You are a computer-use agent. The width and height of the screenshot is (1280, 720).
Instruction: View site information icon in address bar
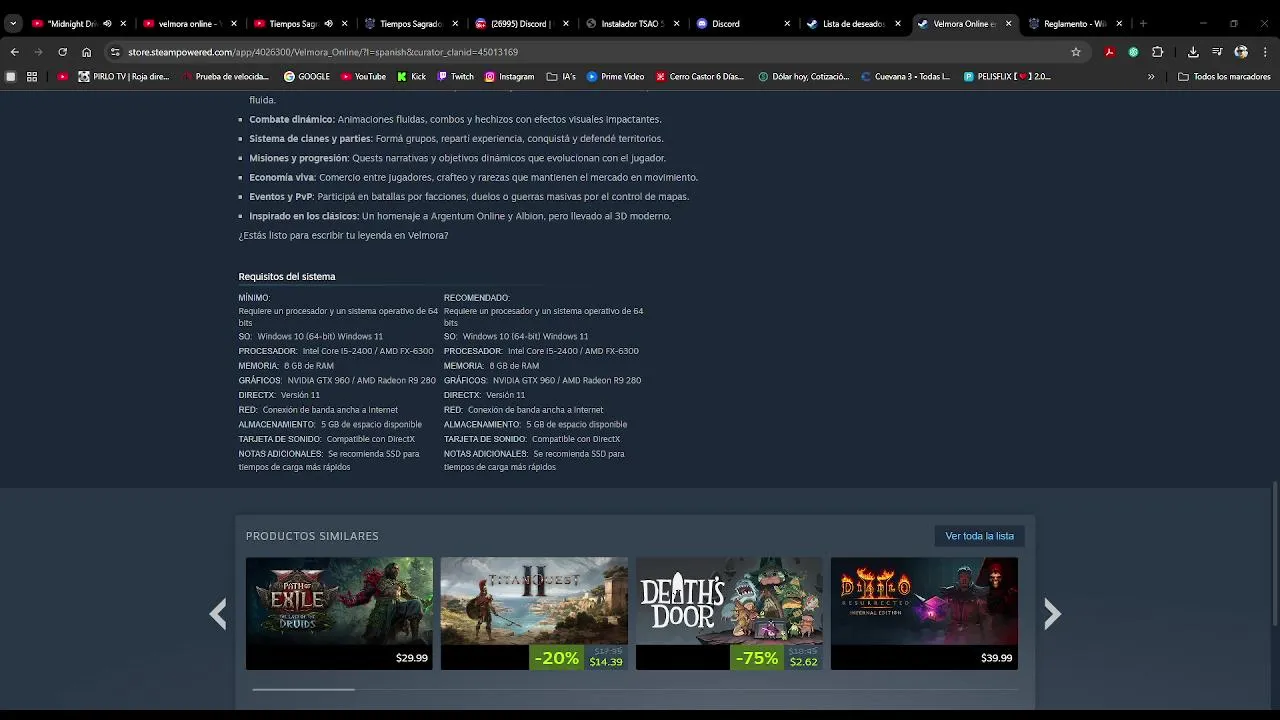point(115,52)
